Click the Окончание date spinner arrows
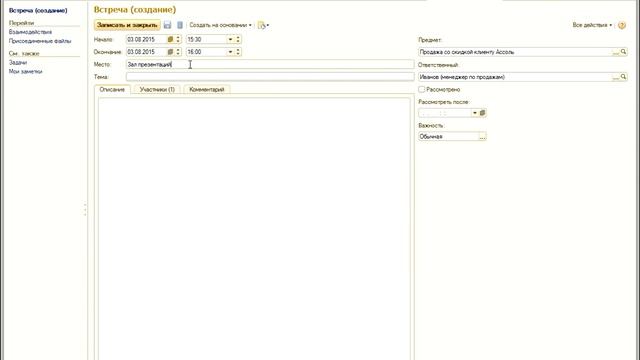The width and height of the screenshot is (640, 360). click(178, 52)
